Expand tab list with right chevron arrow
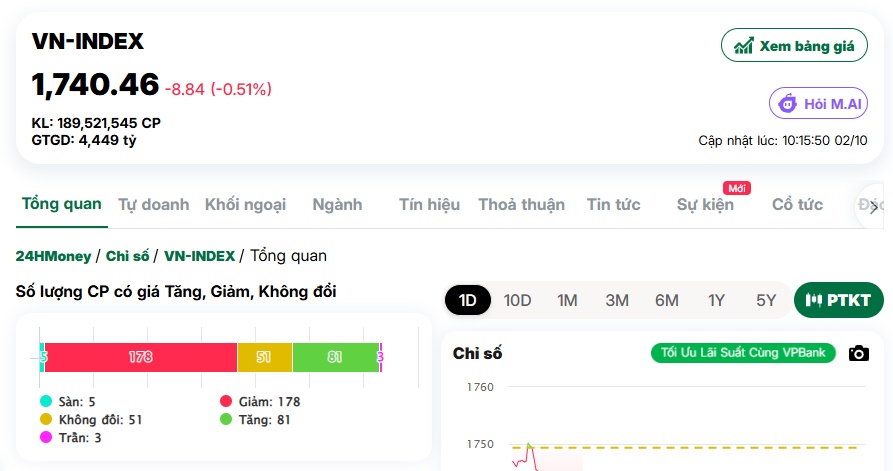 [874, 206]
